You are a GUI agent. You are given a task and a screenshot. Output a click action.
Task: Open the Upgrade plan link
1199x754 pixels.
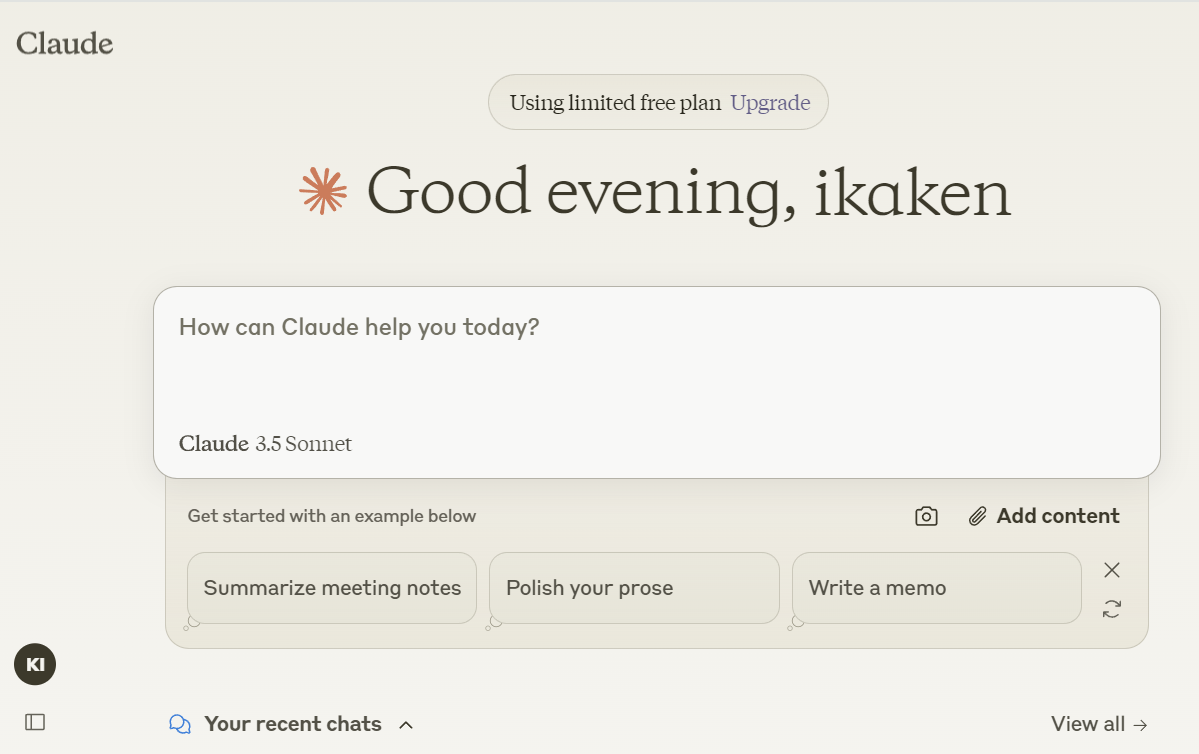click(770, 102)
